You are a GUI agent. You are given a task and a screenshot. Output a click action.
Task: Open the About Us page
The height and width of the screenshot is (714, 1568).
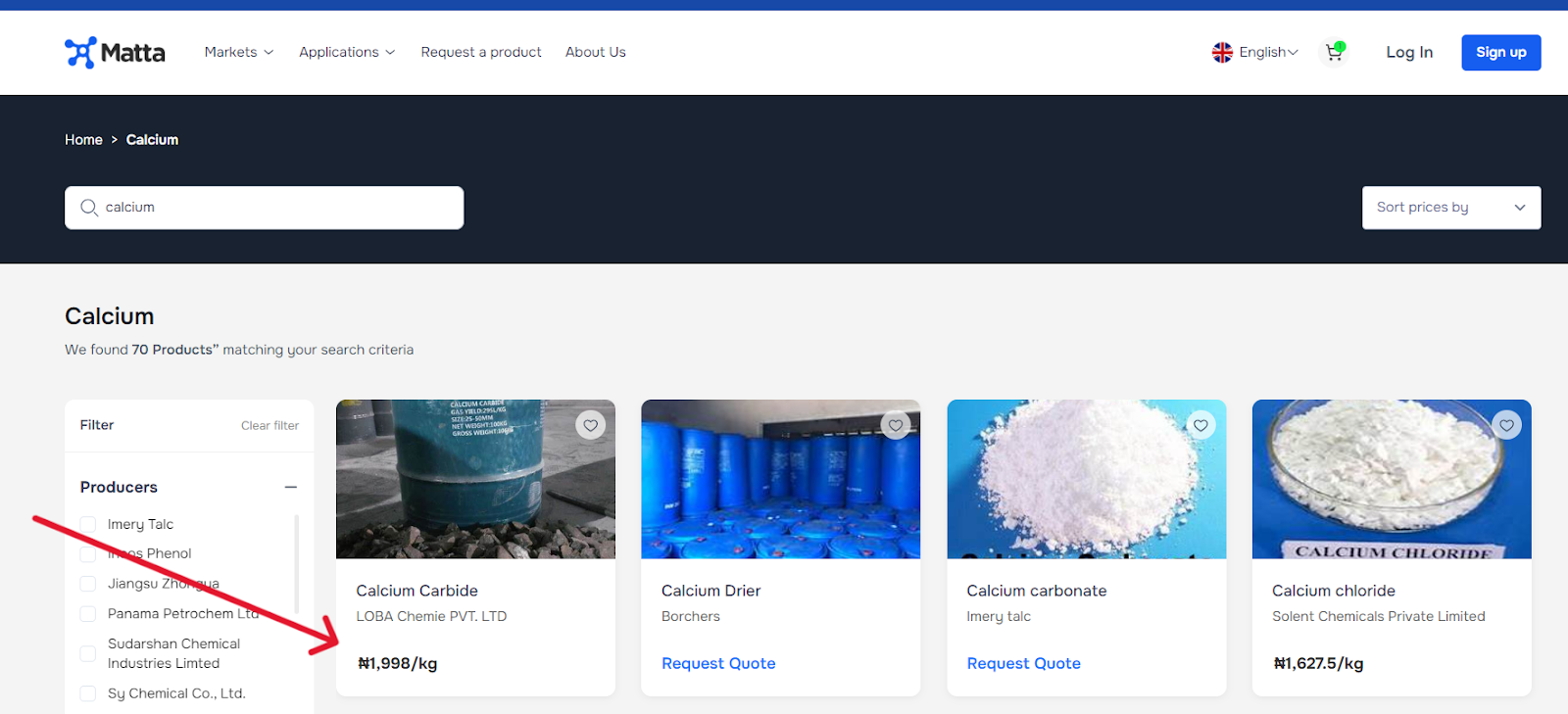[x=596, y=52]
